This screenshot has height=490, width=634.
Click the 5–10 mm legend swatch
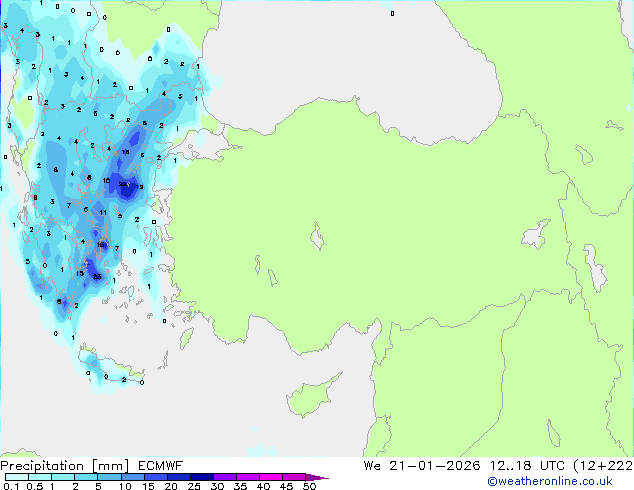(x=110, y=477)
